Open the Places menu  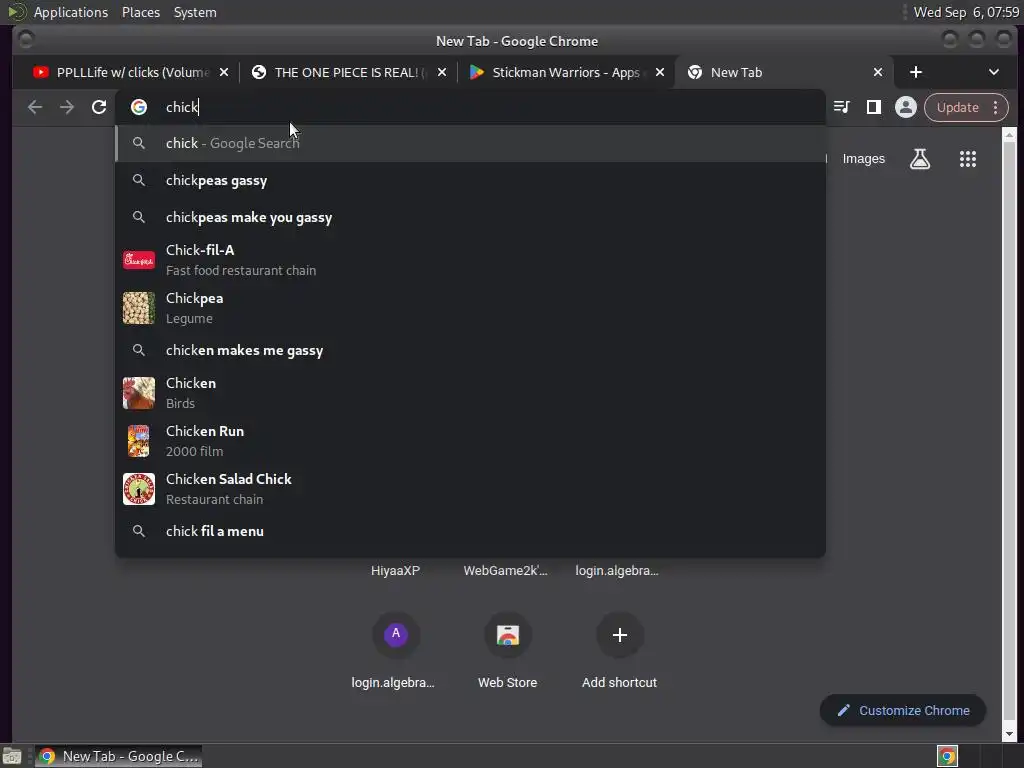click(141, 12)
